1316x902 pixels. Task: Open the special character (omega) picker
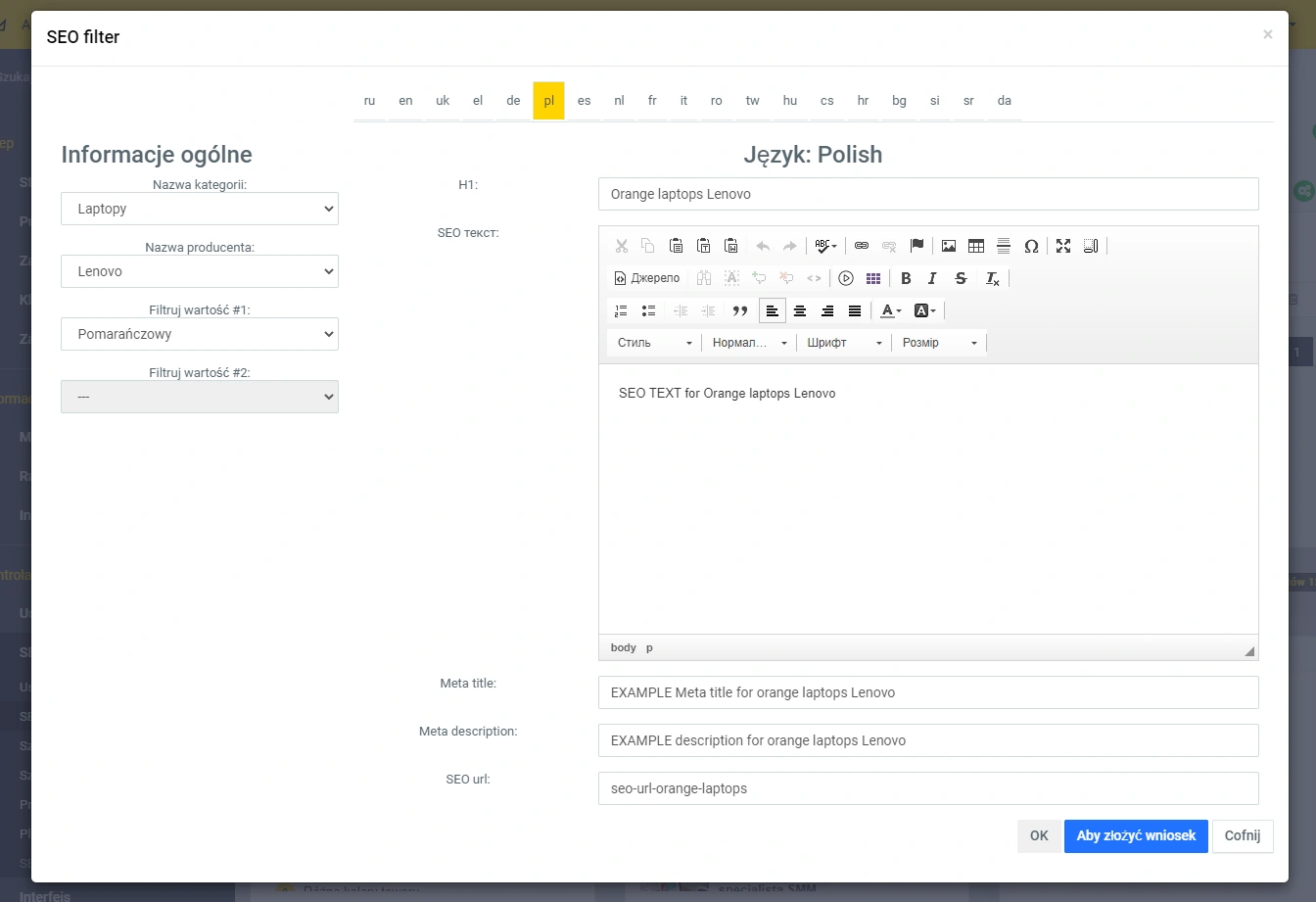[x=1030, y=246]
